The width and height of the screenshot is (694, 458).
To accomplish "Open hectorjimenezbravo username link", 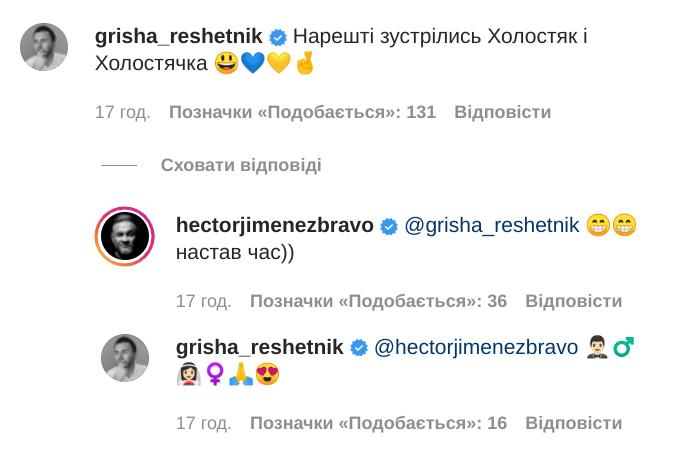I will point(274,226).
